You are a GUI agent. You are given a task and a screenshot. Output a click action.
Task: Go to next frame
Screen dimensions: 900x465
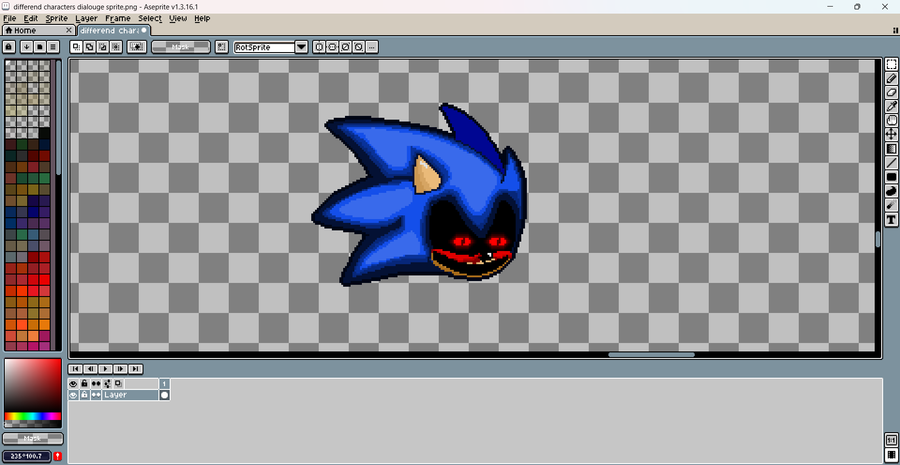121,369
